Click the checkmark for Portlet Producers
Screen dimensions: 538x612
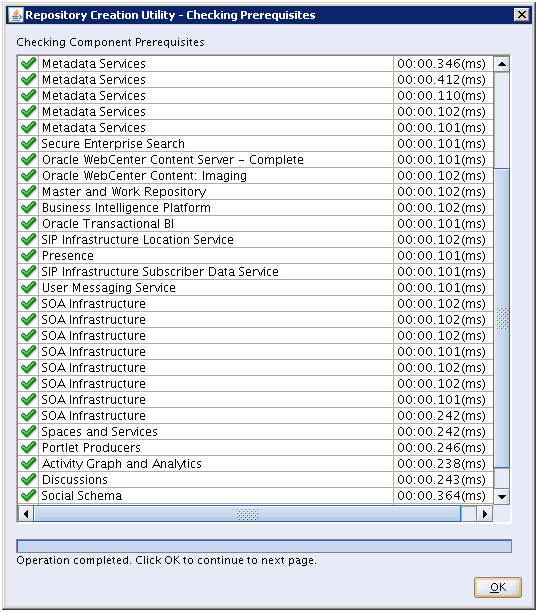pyautogui.click(x=29, y=448)
